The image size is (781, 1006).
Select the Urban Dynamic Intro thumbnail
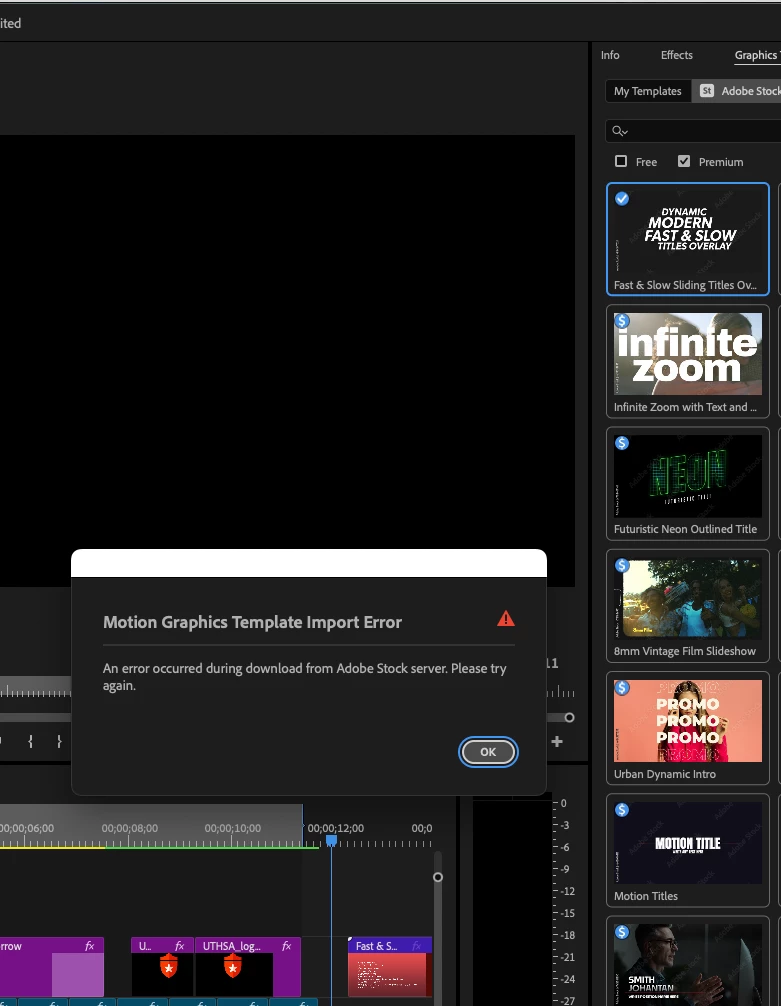688,721
